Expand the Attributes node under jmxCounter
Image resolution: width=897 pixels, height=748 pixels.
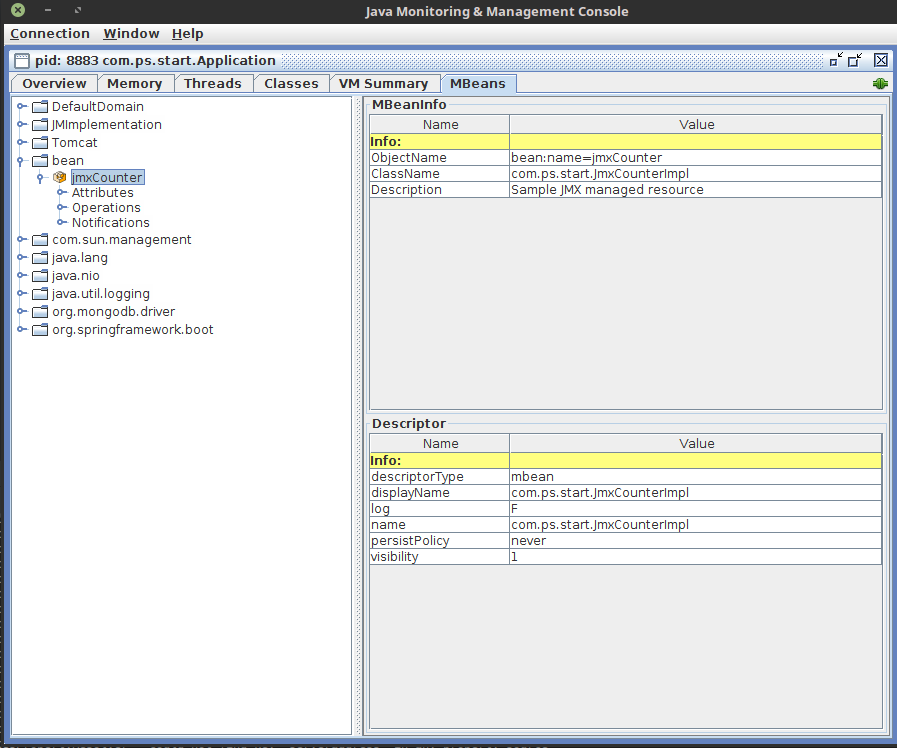click(61, 193)
